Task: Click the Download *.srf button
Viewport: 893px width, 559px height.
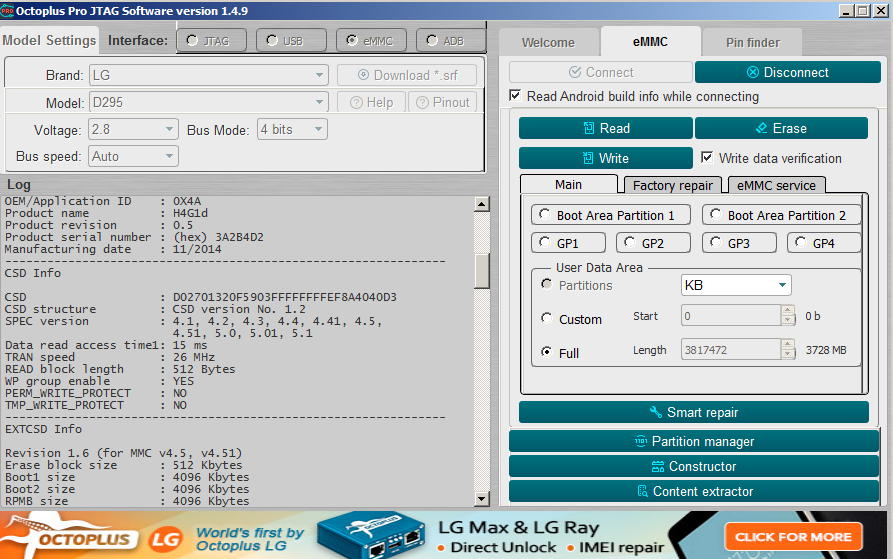Action: click(x=407, y=75)
